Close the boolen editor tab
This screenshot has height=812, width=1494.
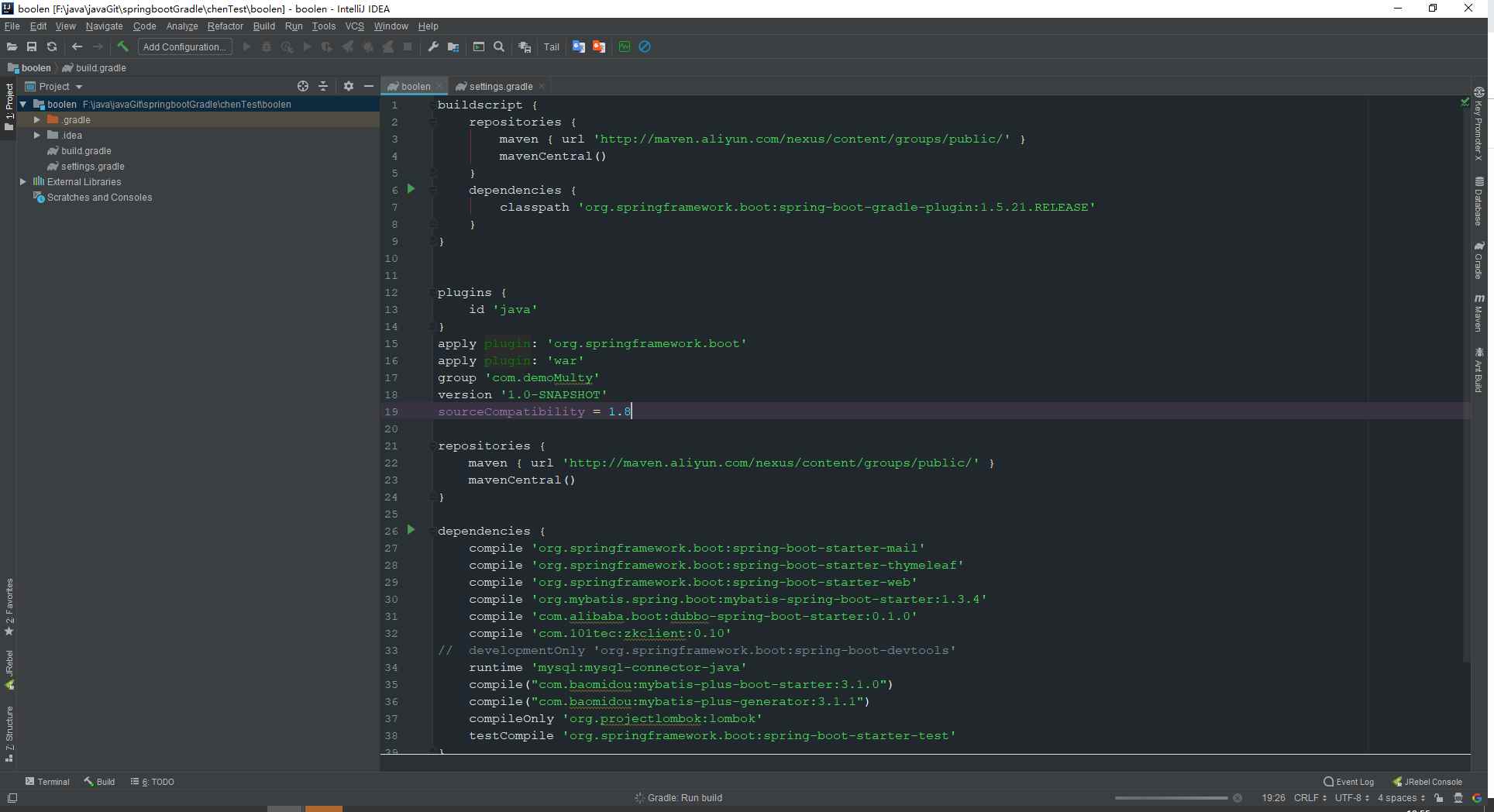439,86
